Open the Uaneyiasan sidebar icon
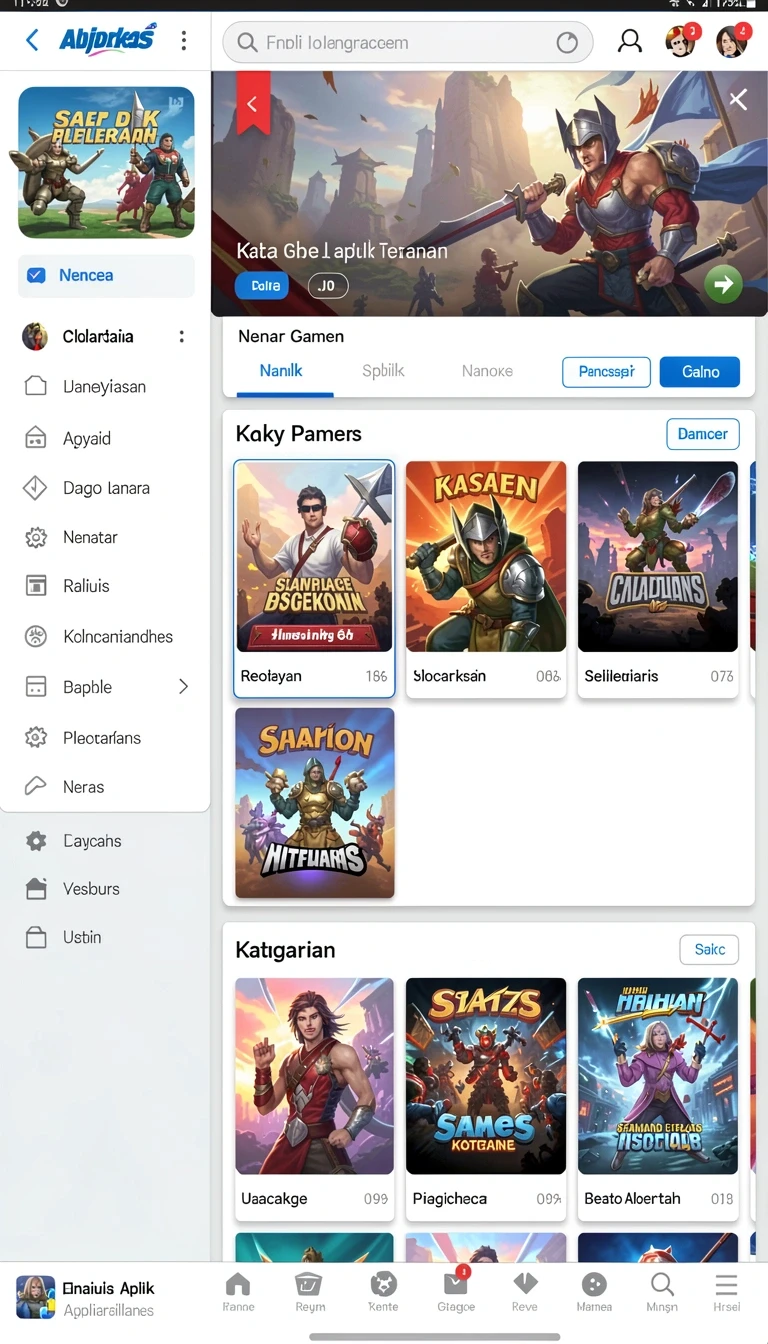The width and height of the screenshot is (768, 1344). point(36,386)
